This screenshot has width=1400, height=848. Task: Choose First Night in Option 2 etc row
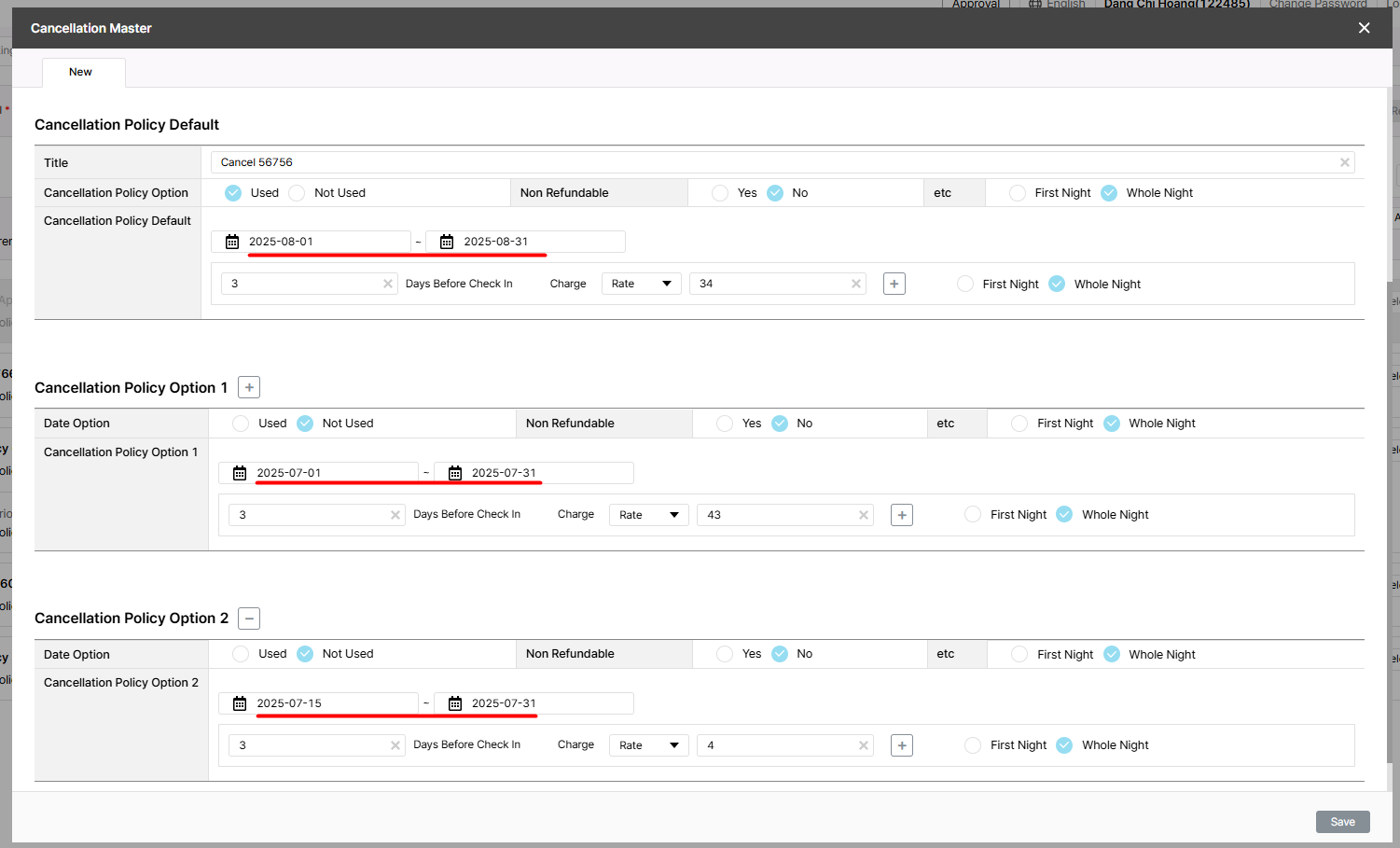click(x=1019, y=655)
